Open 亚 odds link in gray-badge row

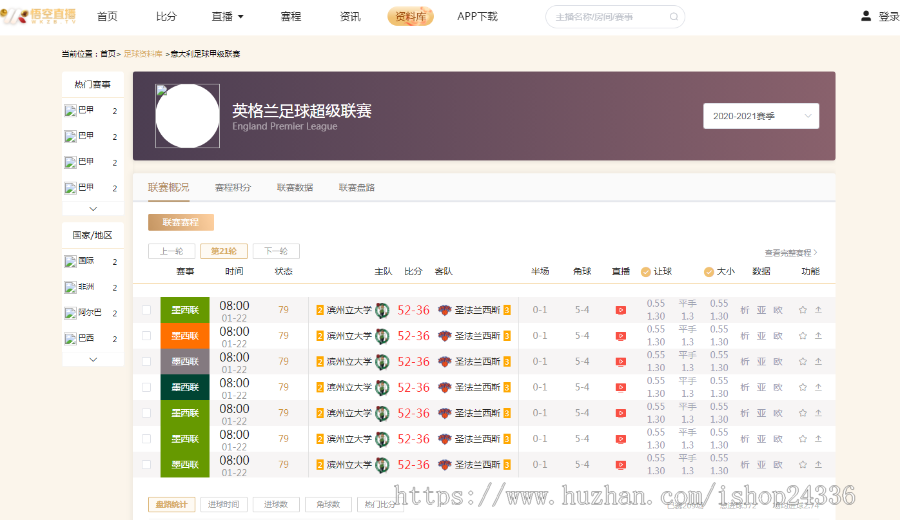pos(761,362)
